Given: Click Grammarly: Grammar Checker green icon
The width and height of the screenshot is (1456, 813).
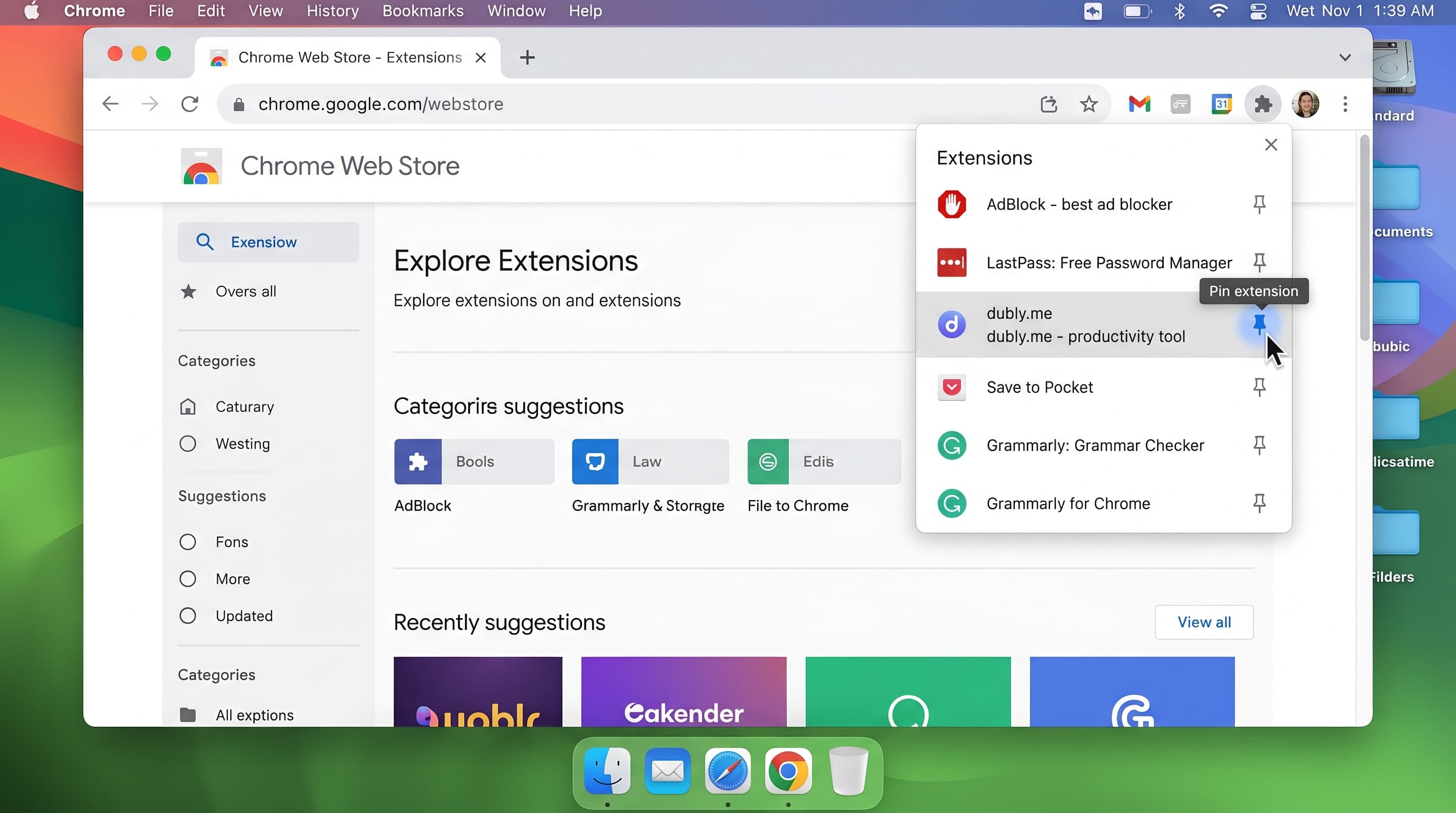Looking at the screenshot, I should tap(952, 446).
